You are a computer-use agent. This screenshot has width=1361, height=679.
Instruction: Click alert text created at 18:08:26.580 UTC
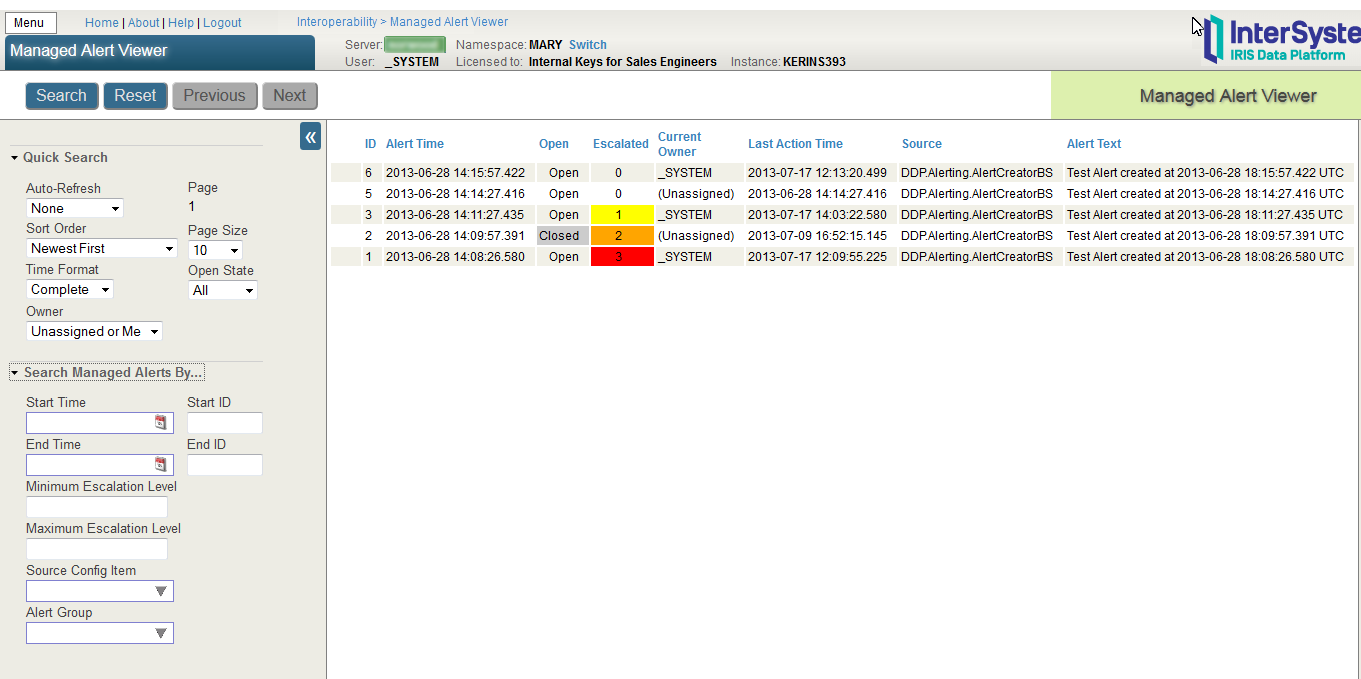(x=1205, y=257)
